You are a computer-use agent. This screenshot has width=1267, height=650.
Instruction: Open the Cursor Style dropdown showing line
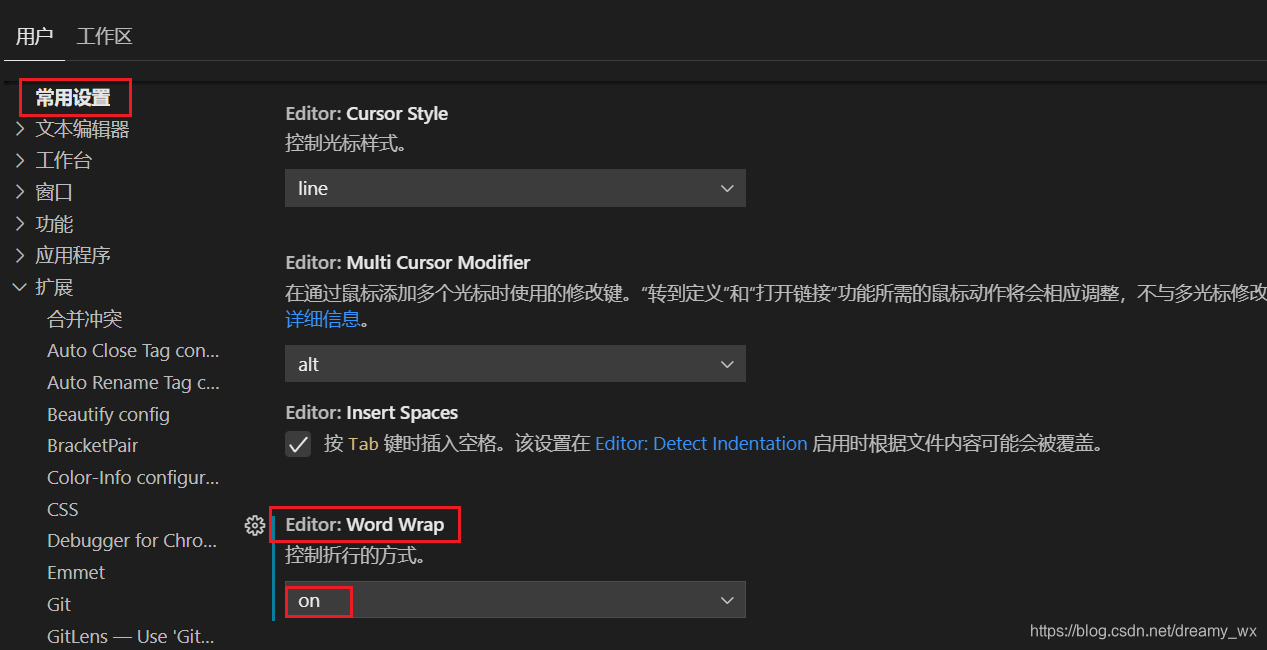coord(515,188)
